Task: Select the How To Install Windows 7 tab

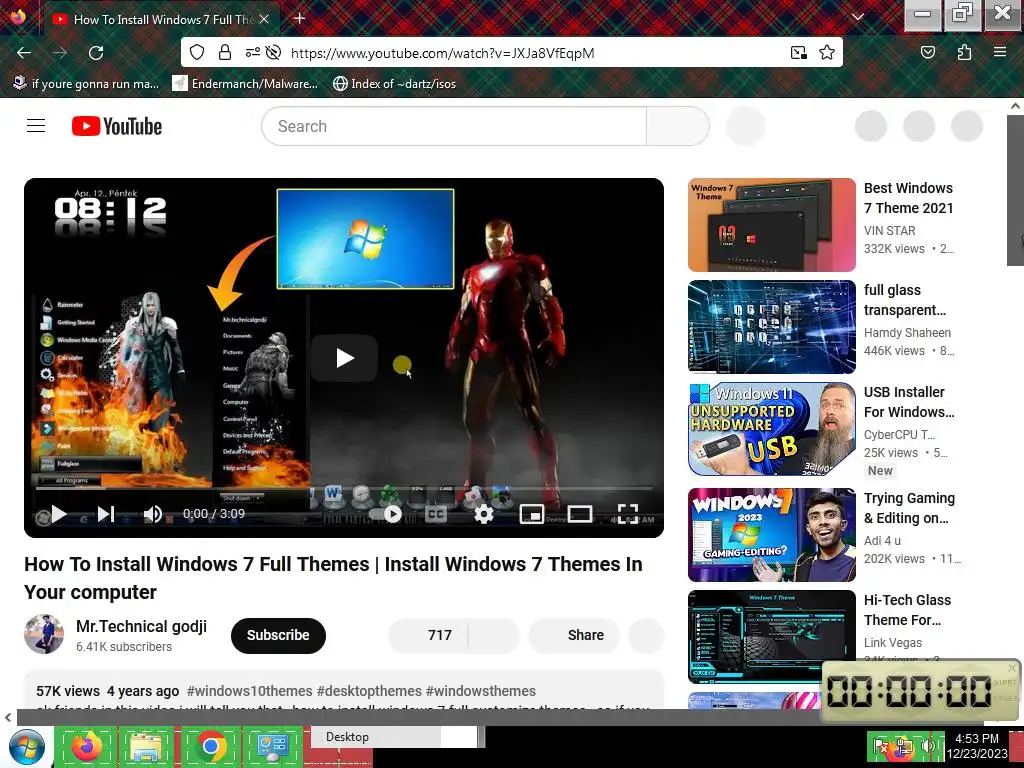Action: click(161, 20)
